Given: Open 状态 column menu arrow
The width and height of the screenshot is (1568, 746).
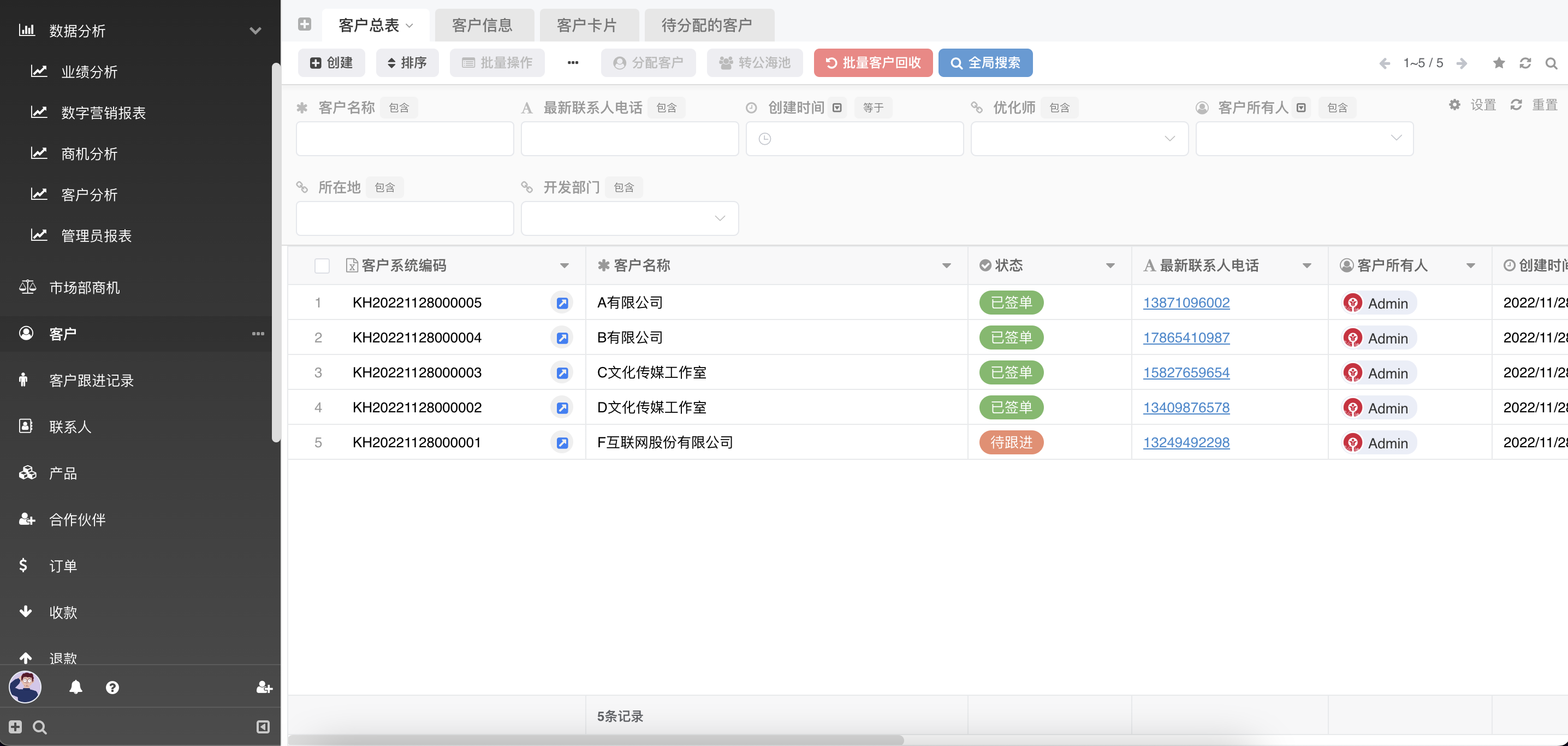Looking at the screenshot, I should [1110, 265].
